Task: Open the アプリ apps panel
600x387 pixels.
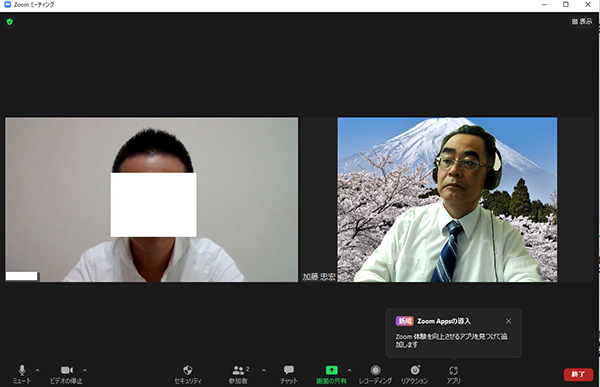Action: click(453, 374)
